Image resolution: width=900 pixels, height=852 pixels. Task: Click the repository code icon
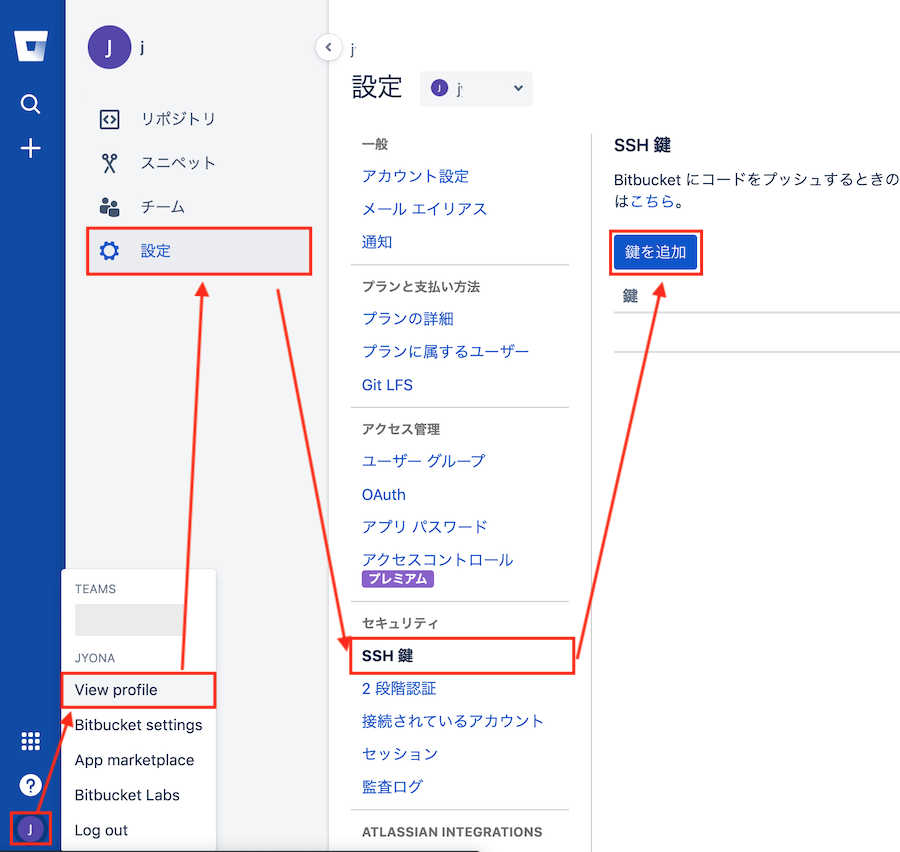coord(109,119)
